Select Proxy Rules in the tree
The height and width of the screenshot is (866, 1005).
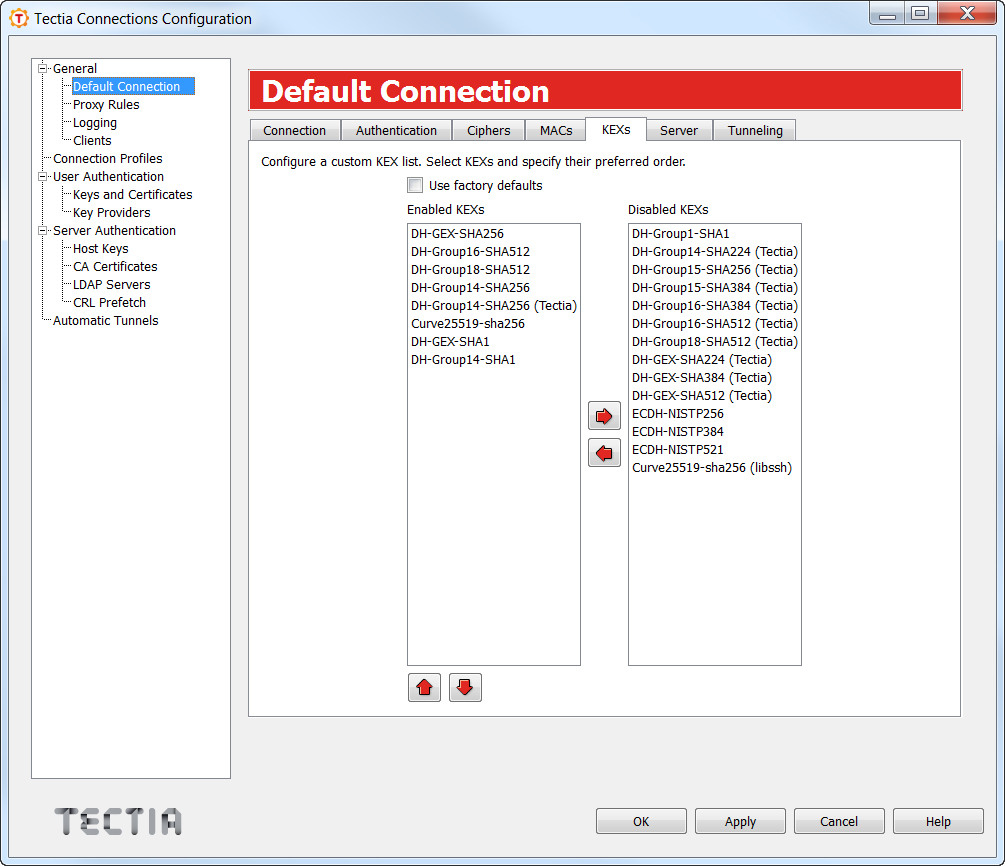106,104
